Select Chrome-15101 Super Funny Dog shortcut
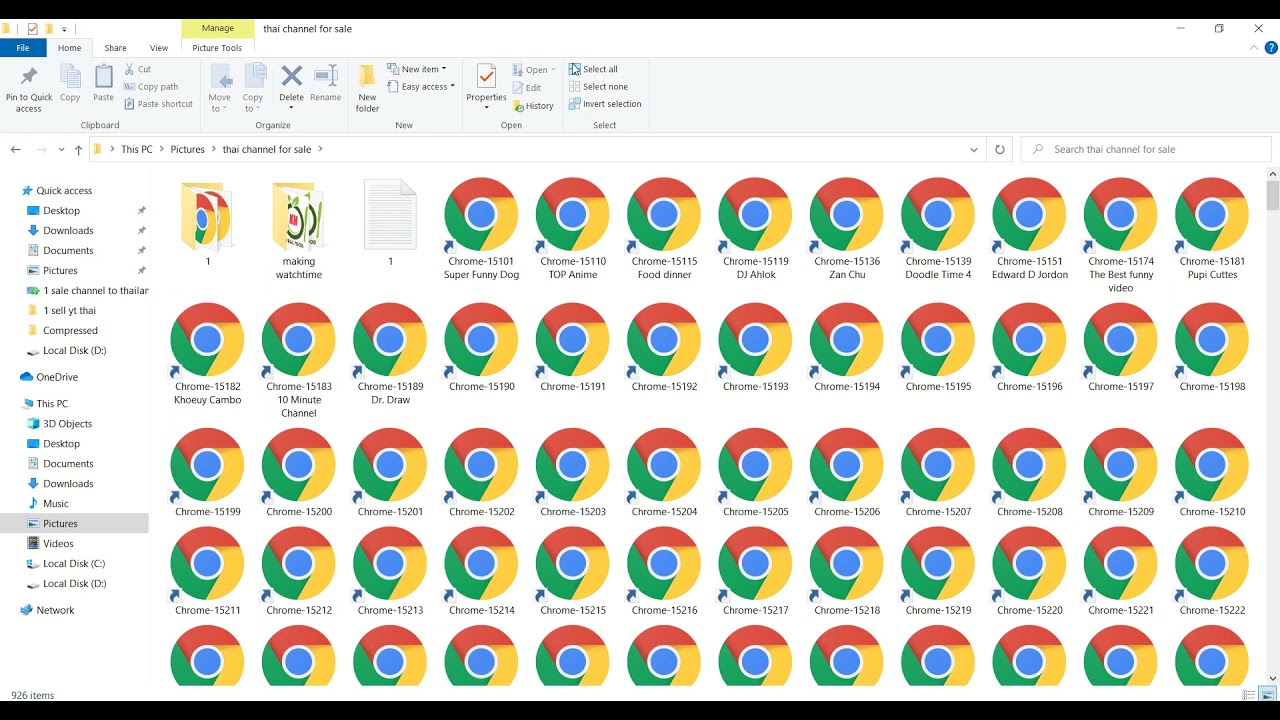 [x=481, y=229]
